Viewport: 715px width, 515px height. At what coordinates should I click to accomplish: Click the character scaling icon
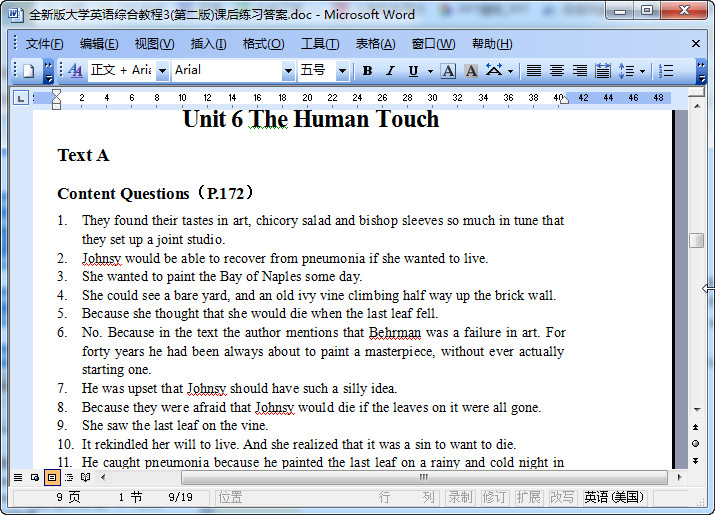(x=494, y=71)
